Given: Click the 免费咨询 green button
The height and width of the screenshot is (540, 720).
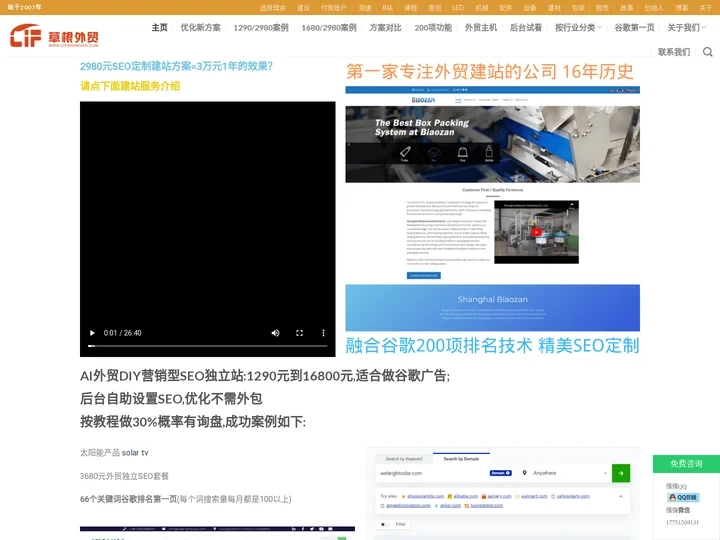Looking at the screenshot, I should point(686,464).
